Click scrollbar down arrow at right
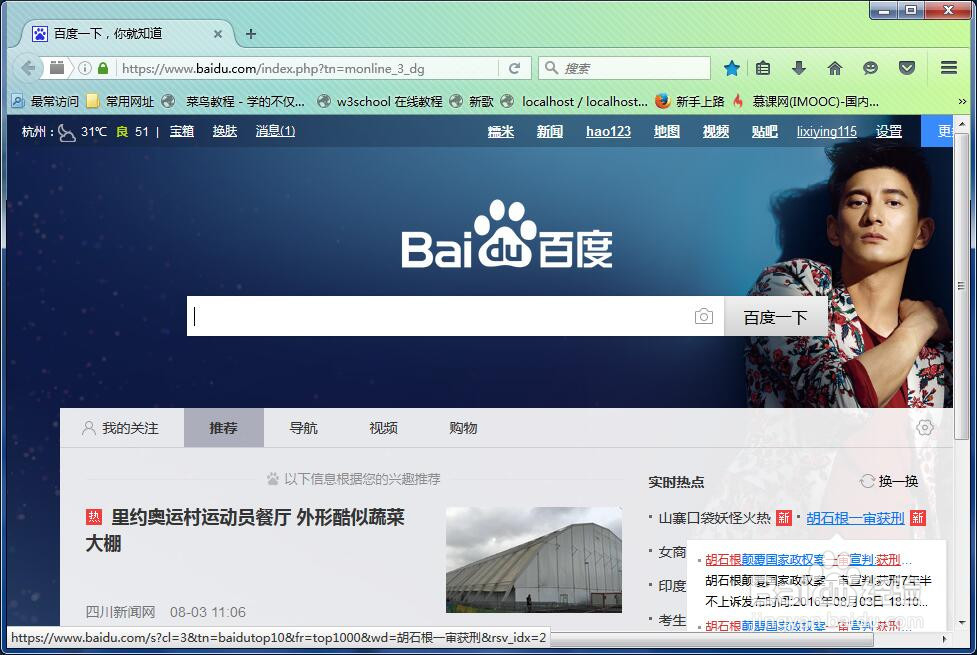 pyautogui.click(x=962, y=622)
